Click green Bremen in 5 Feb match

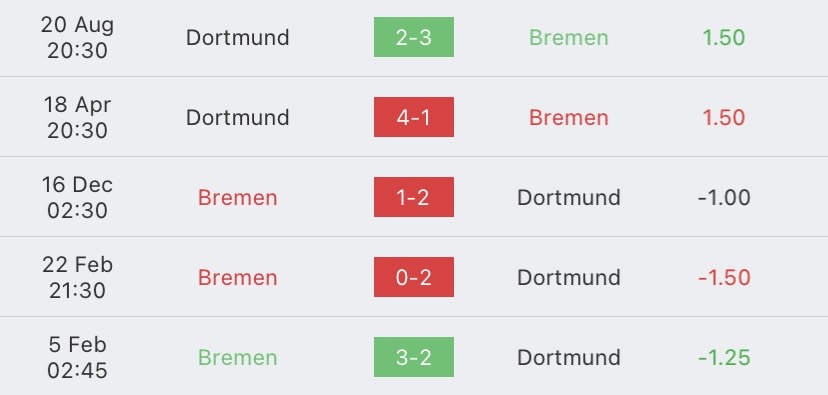point(238,358)
